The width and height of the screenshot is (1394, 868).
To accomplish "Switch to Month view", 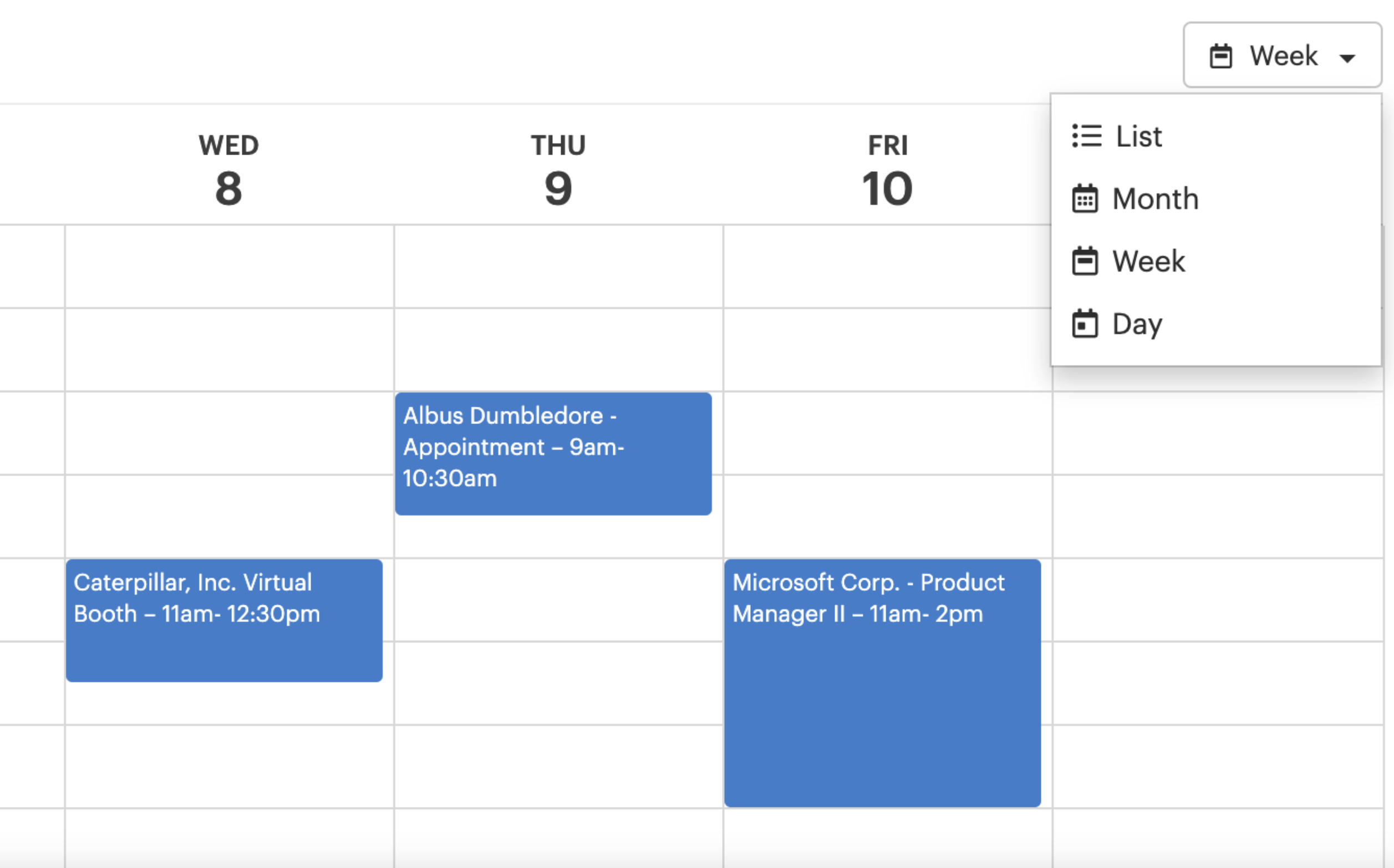I will [x=1155, y=198].
